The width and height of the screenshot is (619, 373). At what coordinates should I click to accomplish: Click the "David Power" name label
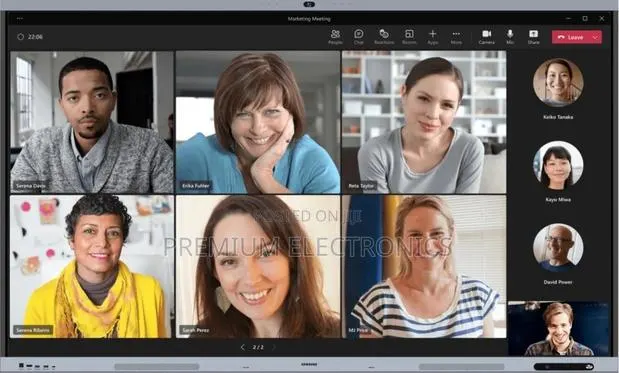tap(558, 282)
